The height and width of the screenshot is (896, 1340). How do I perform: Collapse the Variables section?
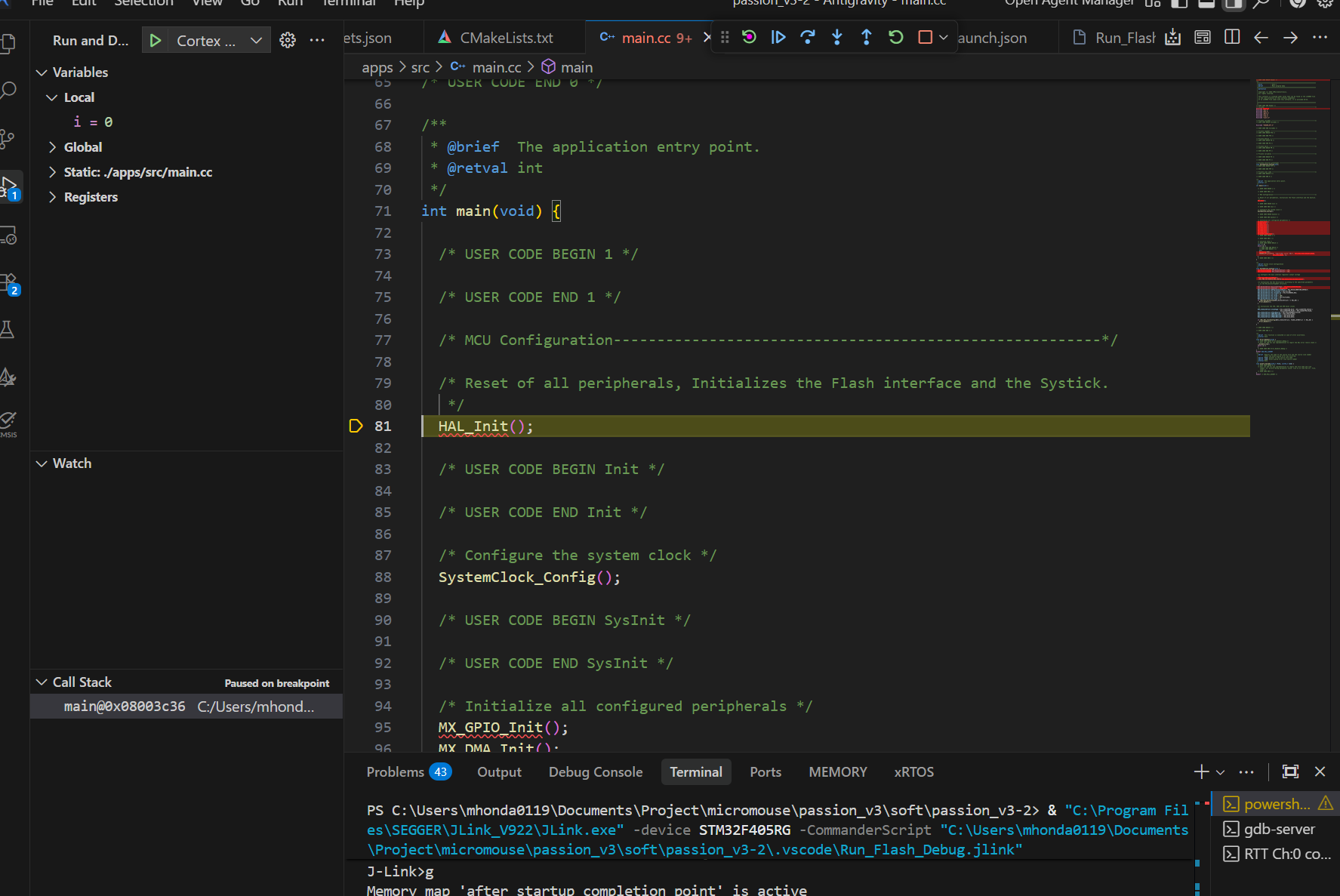click(x=42, y=72)
